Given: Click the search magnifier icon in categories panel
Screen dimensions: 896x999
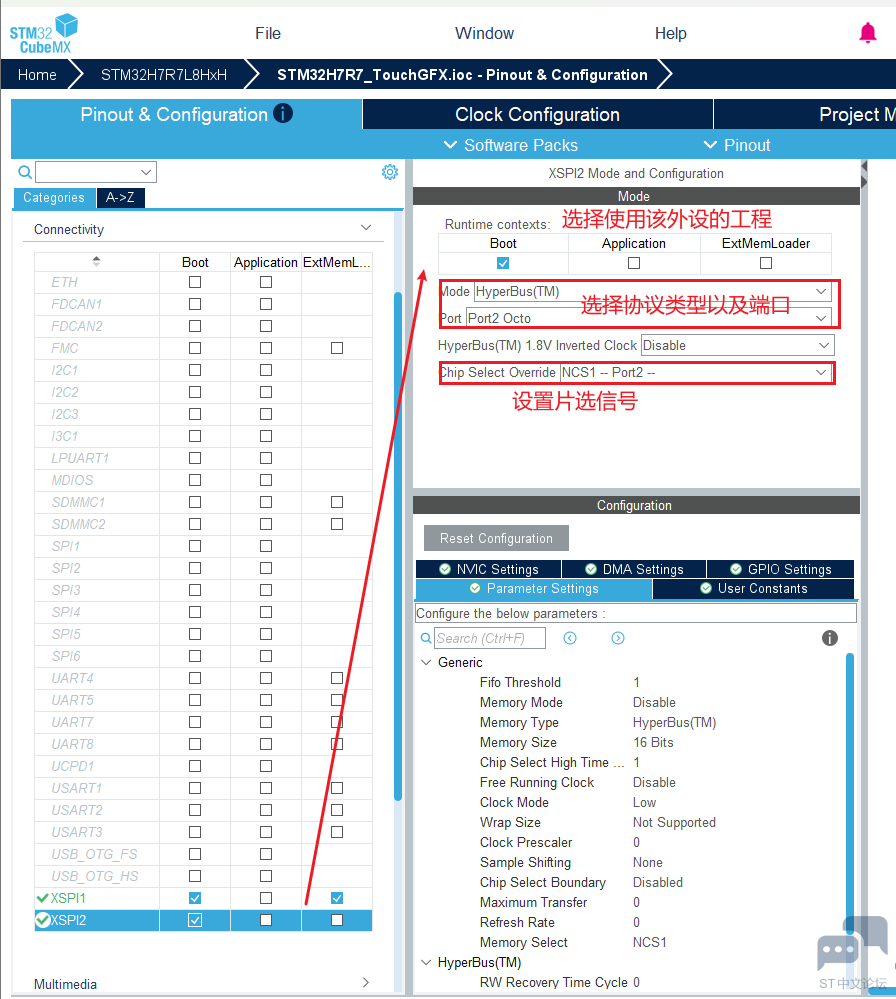Looking at the screenshot, I should (x=24, y=172).
